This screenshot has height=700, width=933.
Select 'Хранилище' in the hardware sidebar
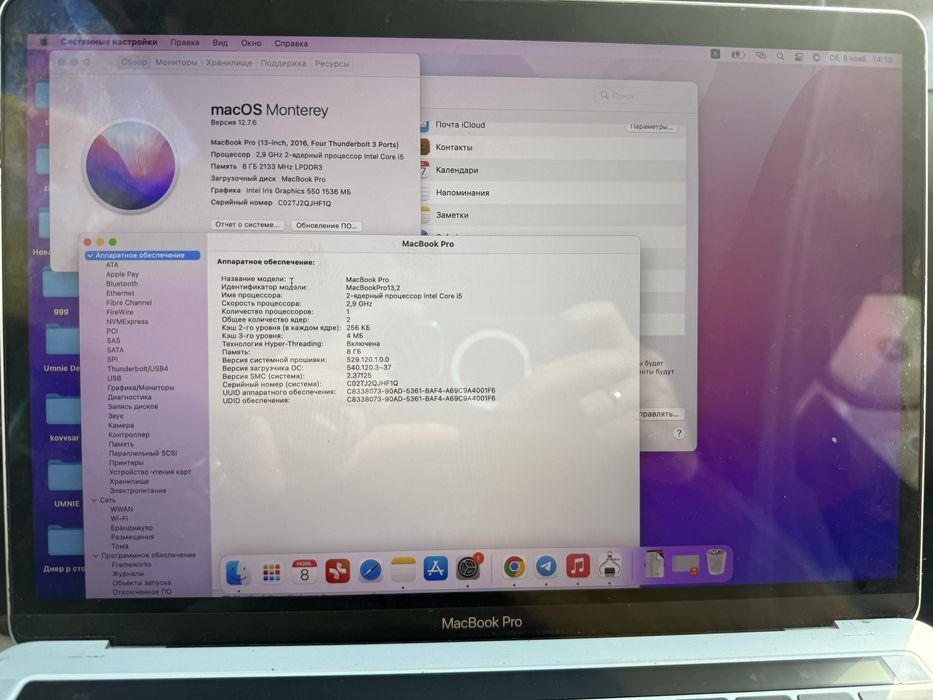129,481
